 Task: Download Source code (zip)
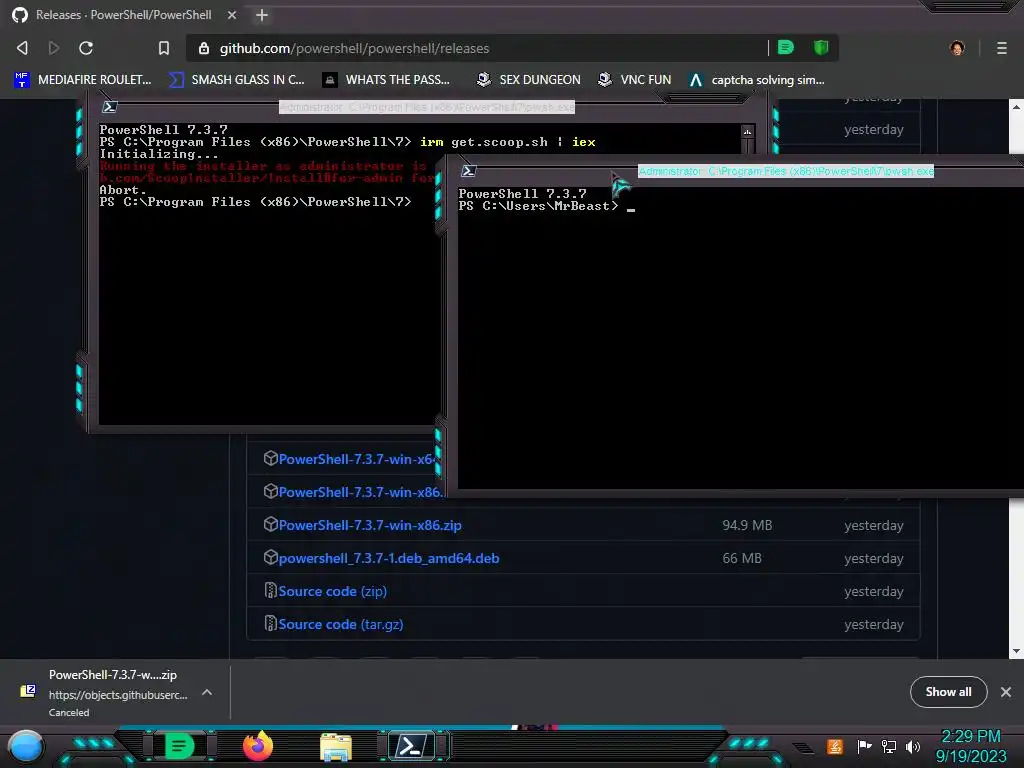coord(332,591)
